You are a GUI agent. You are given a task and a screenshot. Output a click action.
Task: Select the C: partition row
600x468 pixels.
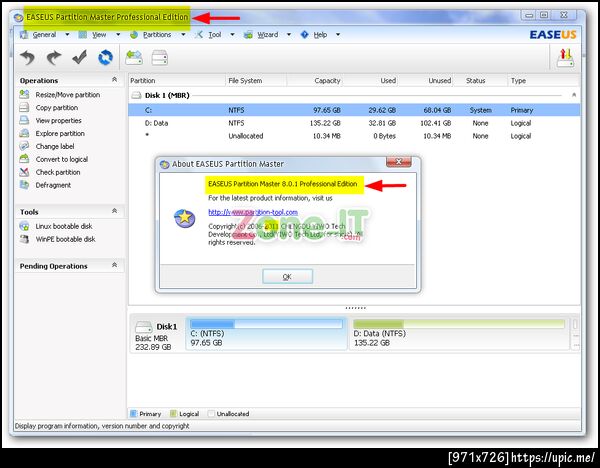coord(354,110)
